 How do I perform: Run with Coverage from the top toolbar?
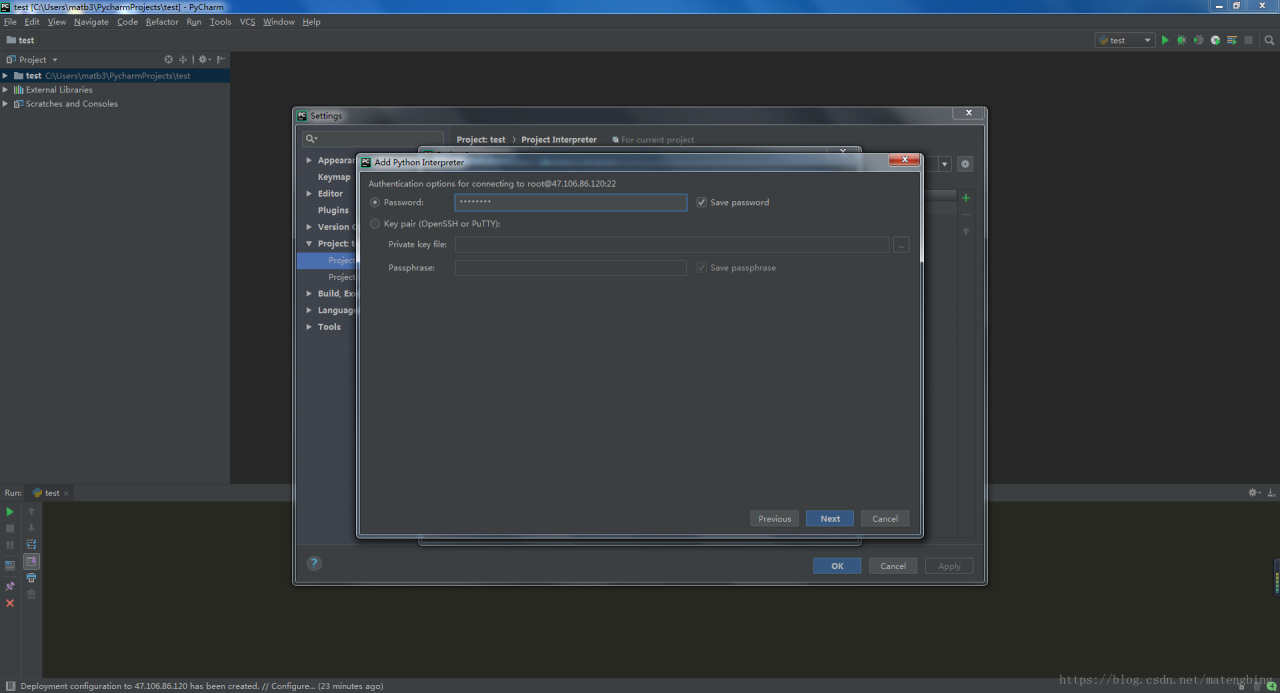pyautogui.click(x=1198, y=40)
